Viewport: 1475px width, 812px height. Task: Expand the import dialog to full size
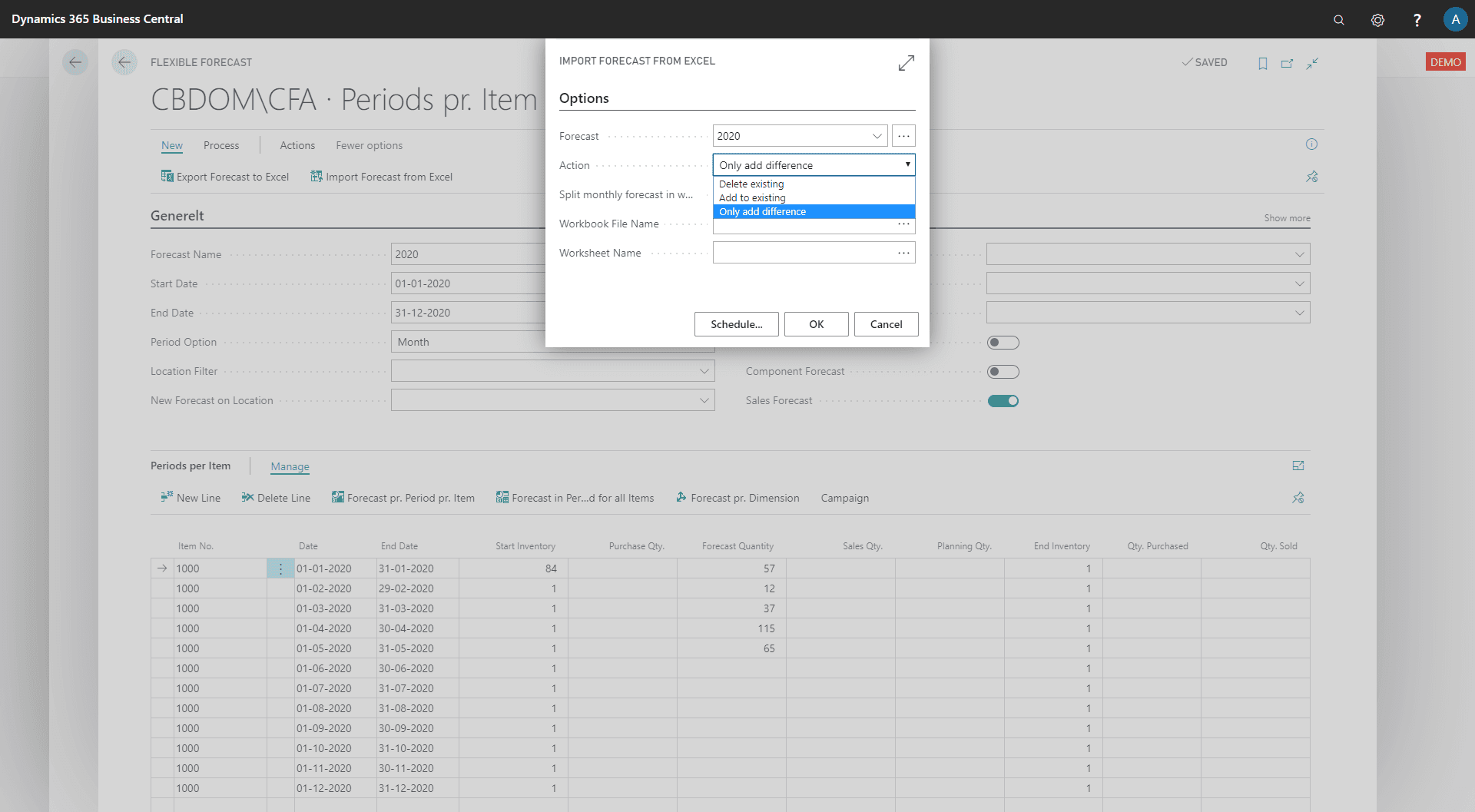pos(906,63)
